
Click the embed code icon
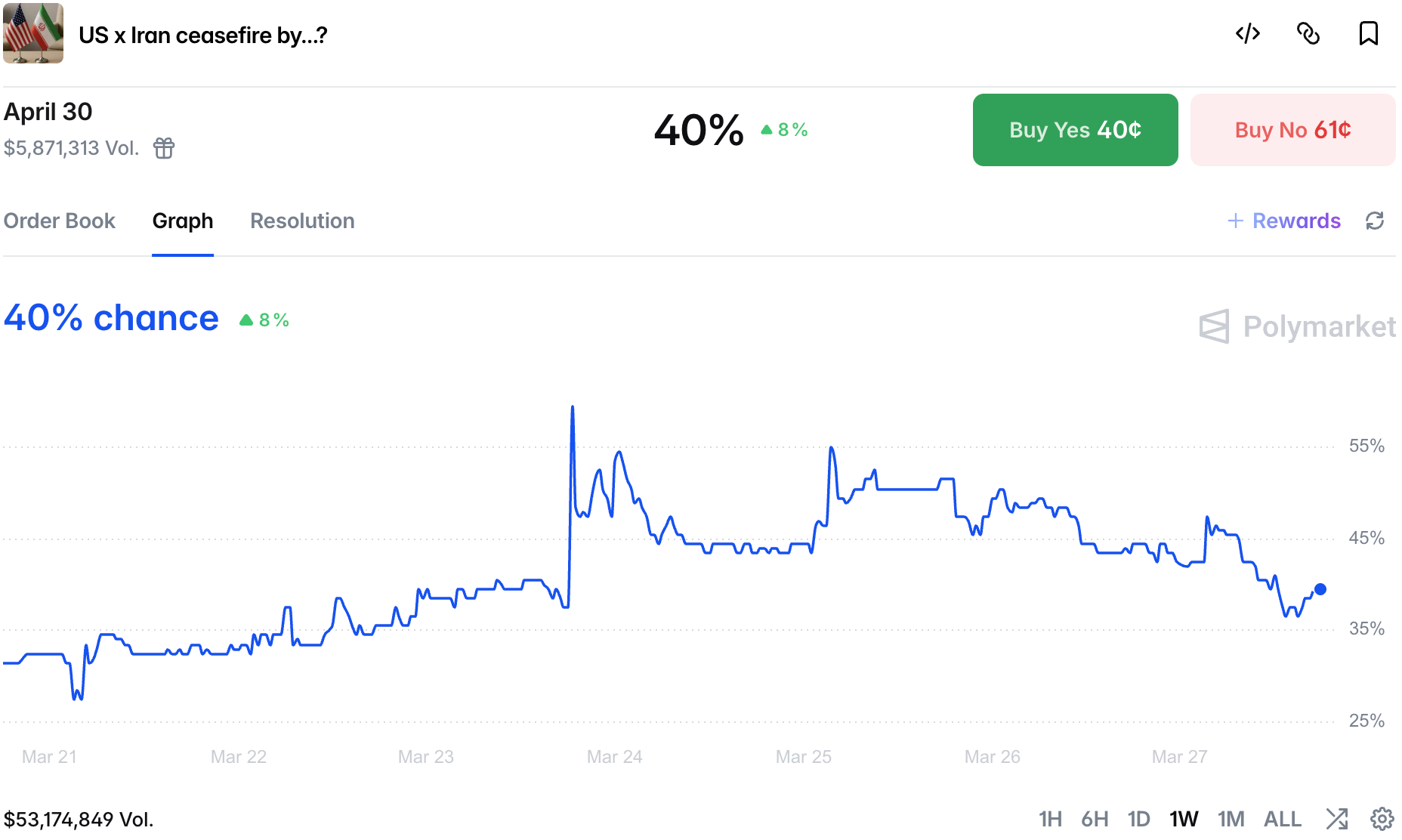click(1248, 34)
